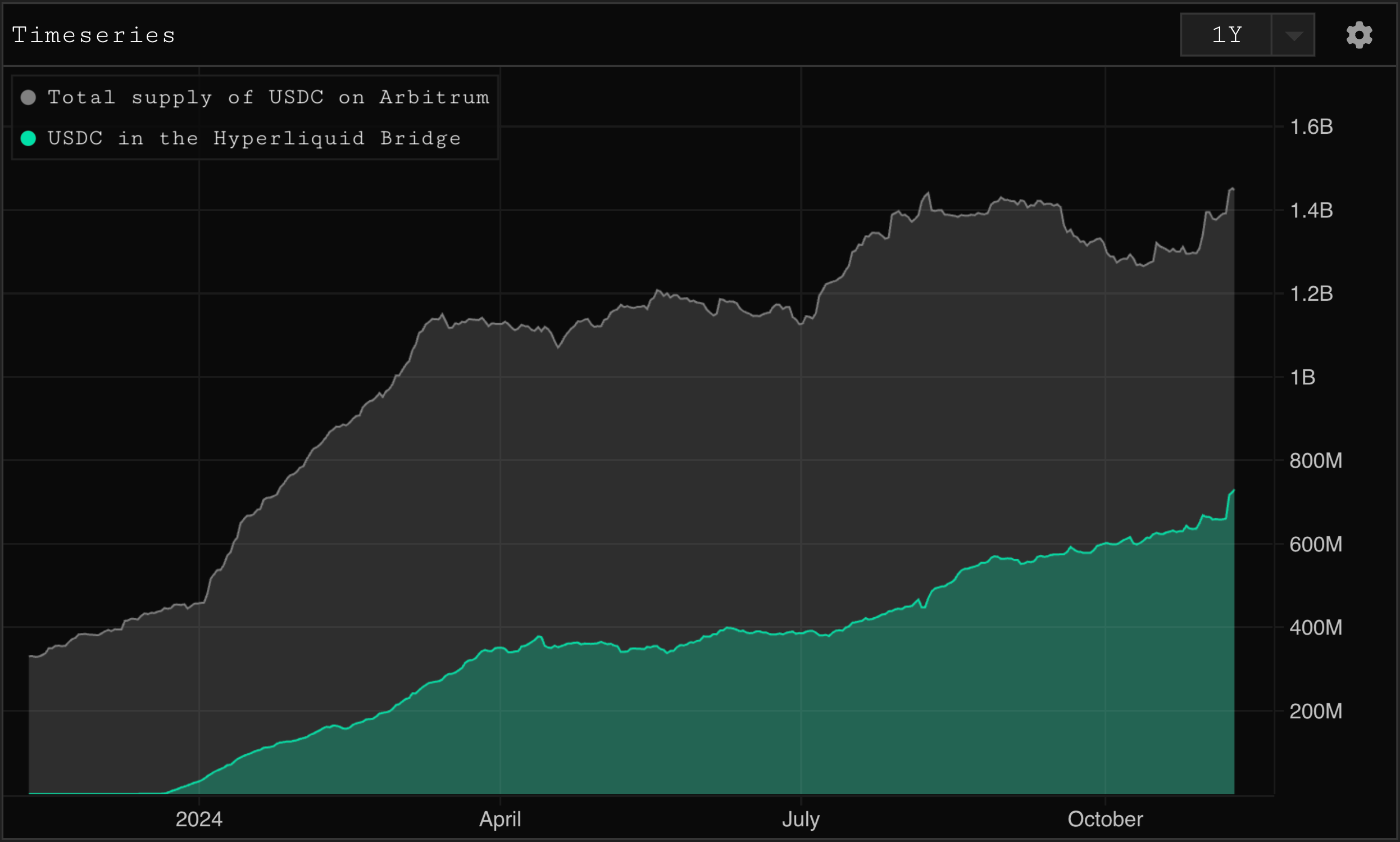Click the 2024 x-axis label
Screen dimensions: 1400x842
coord(199,819)
